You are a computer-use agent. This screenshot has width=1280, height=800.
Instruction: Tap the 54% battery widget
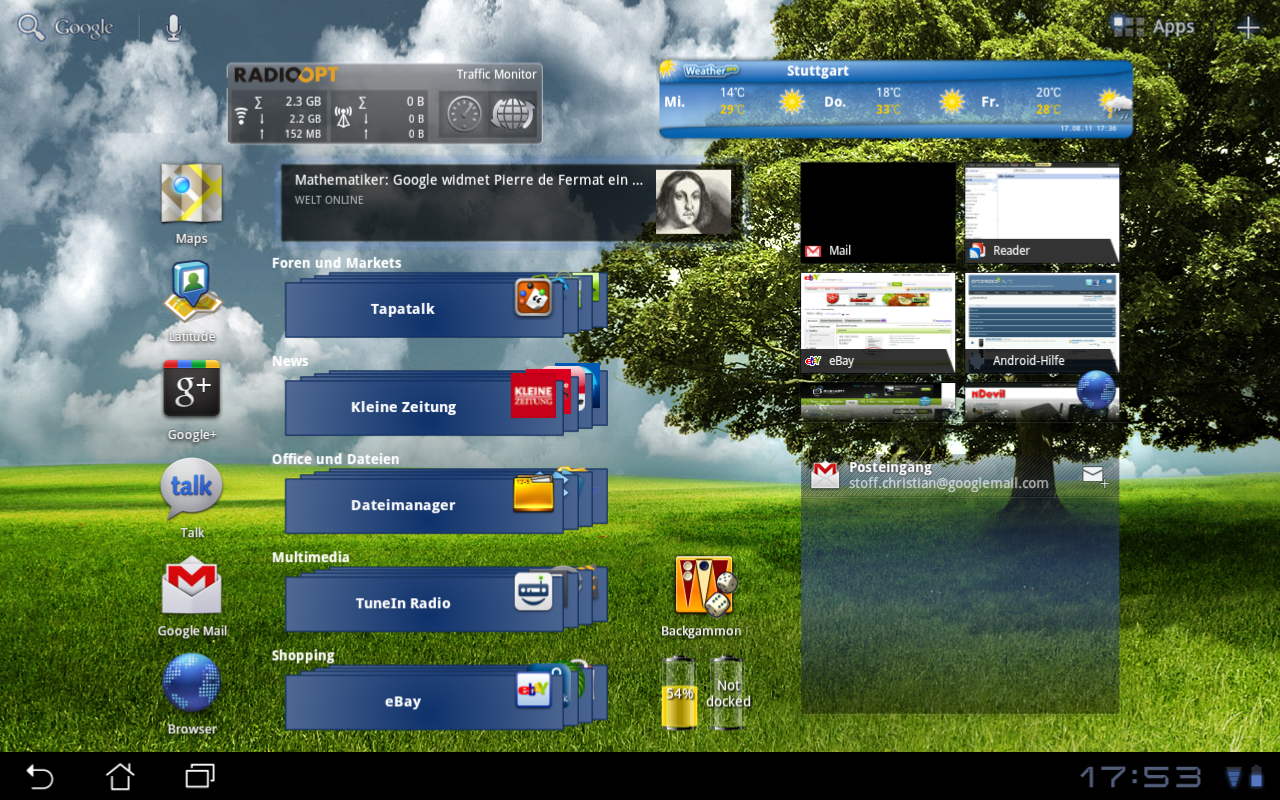click(x=680, y=693)
